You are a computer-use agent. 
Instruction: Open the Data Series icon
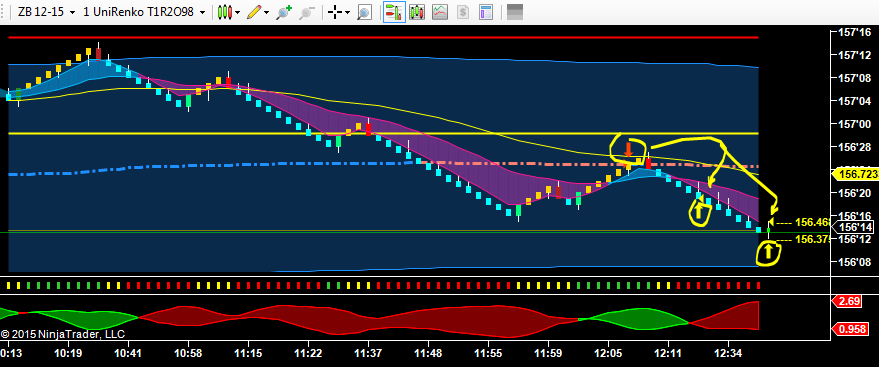(x=417, y=12)
